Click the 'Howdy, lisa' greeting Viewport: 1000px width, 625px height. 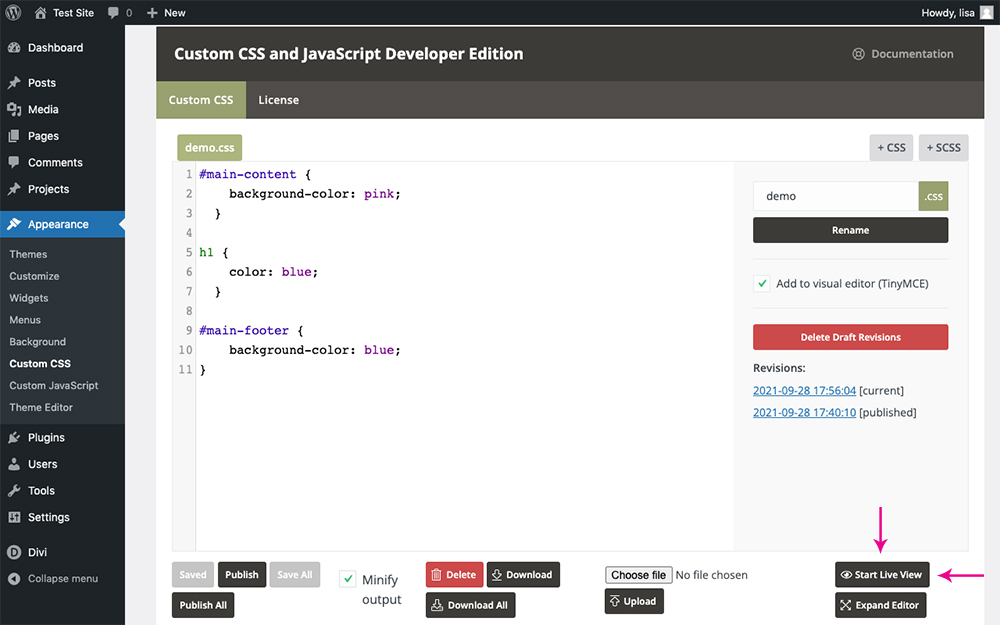pos(948,13)
